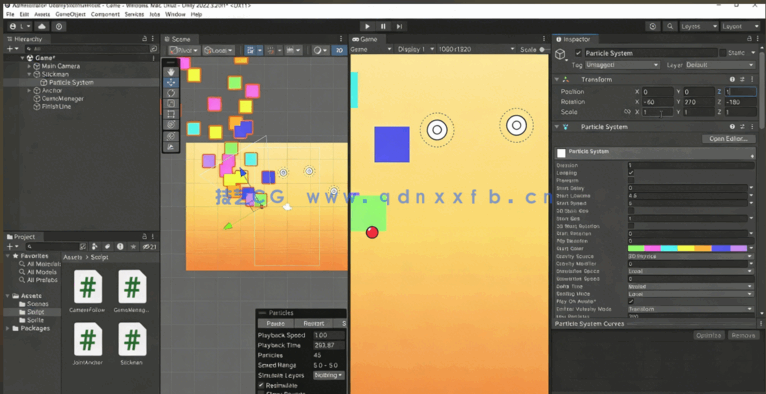Toggle the Particle System active checkbox
Image resolution: width=766 pixels, height=394 pixels.
(x=578, y=53)
